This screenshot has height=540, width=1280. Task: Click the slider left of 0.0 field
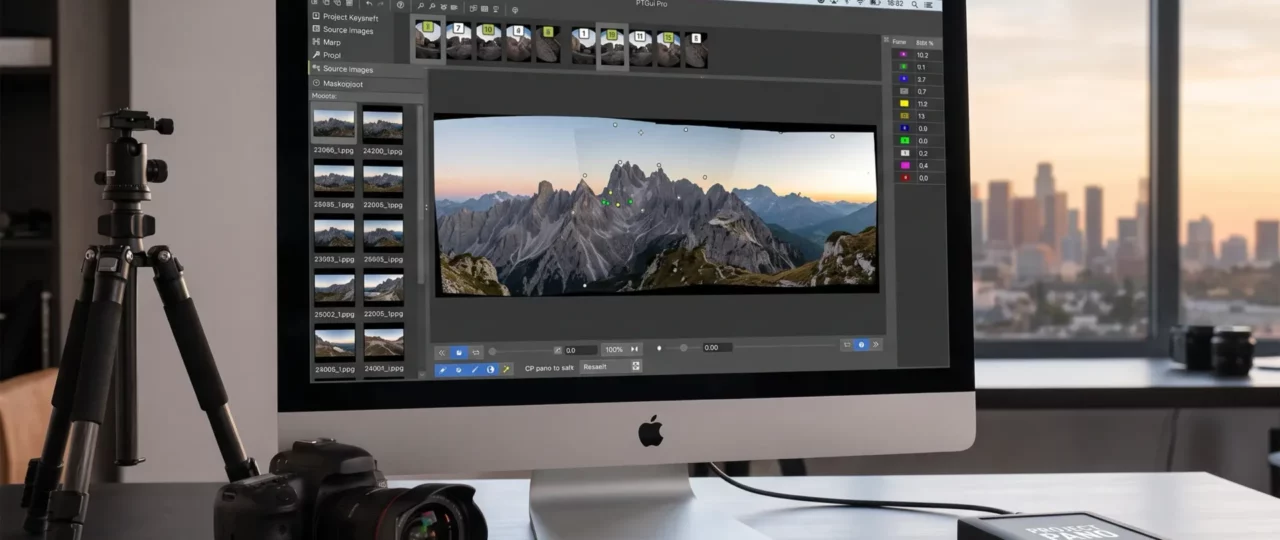click(520, 351)
